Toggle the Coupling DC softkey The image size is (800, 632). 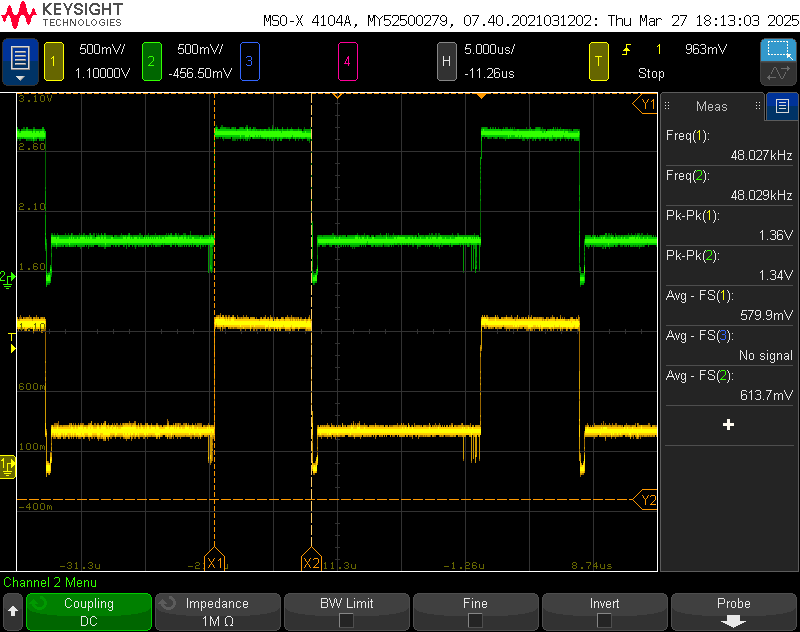(x=89, y=612)
